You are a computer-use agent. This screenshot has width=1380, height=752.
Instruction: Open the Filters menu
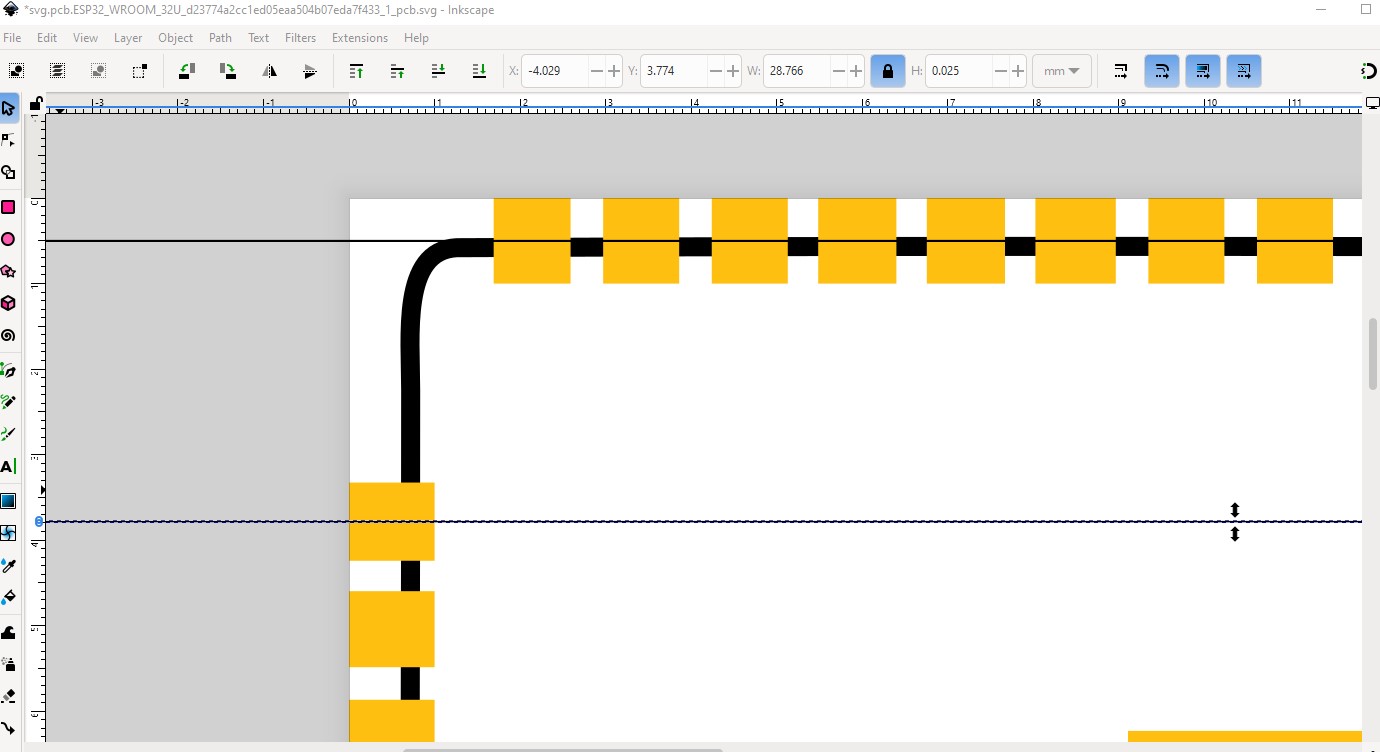tap(300, 38)
